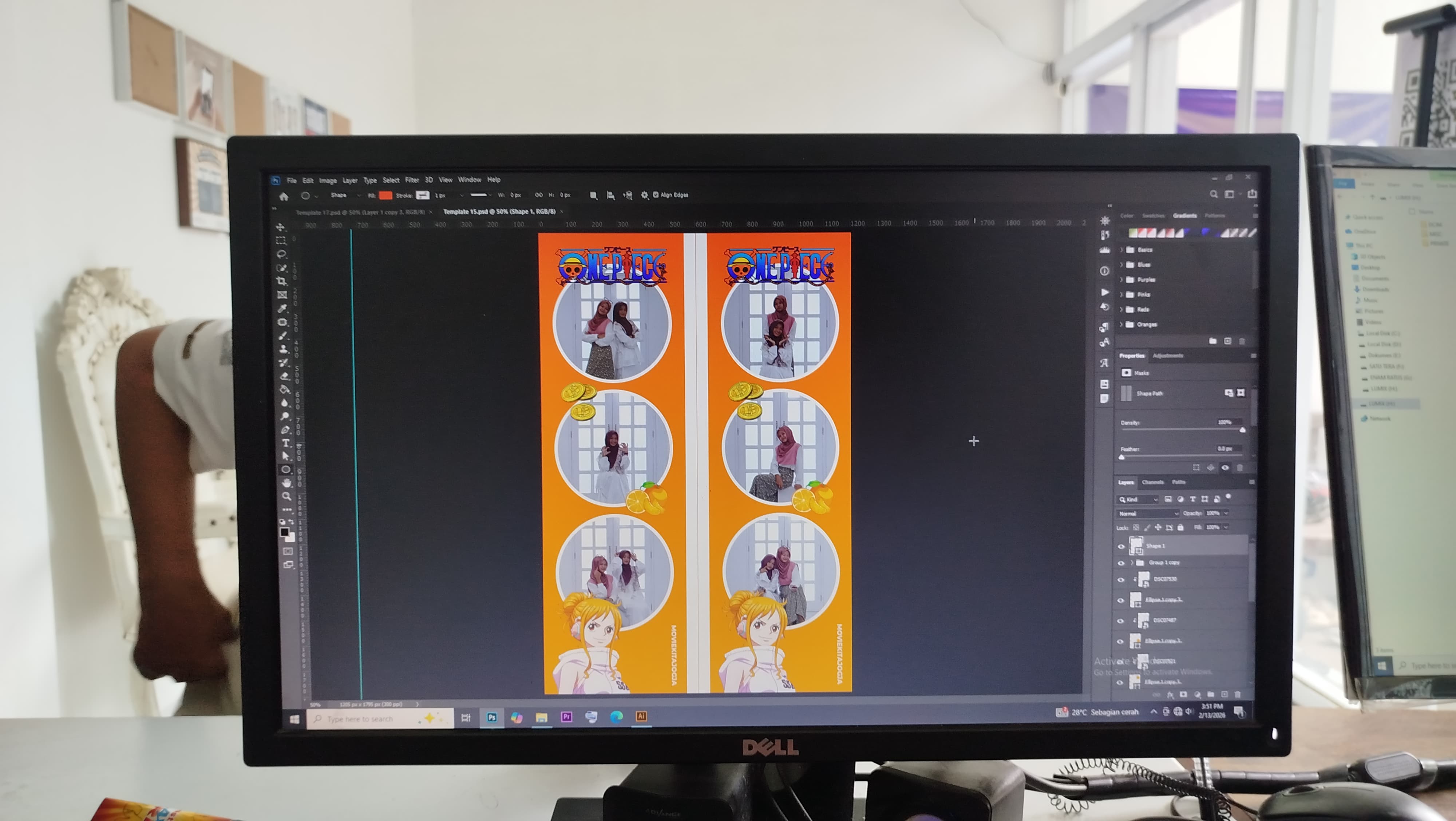This screenshot has width=1456, height=821.
Task: Select the Move tool
Action: (x=280, y=227)
